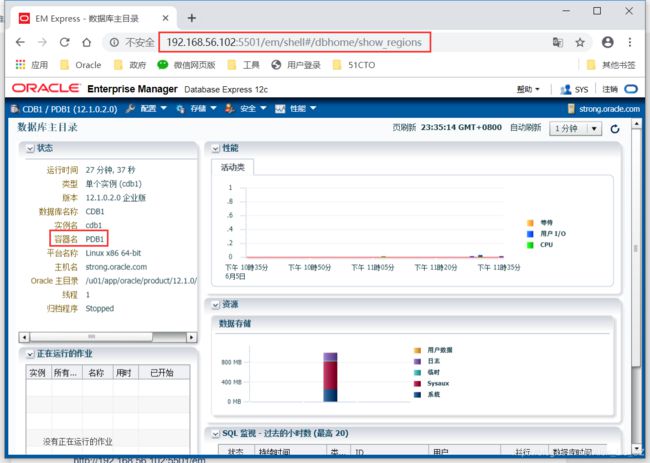Click the address bar URL
The height and width of the screenshot is (463, 650).
point(294,42)
